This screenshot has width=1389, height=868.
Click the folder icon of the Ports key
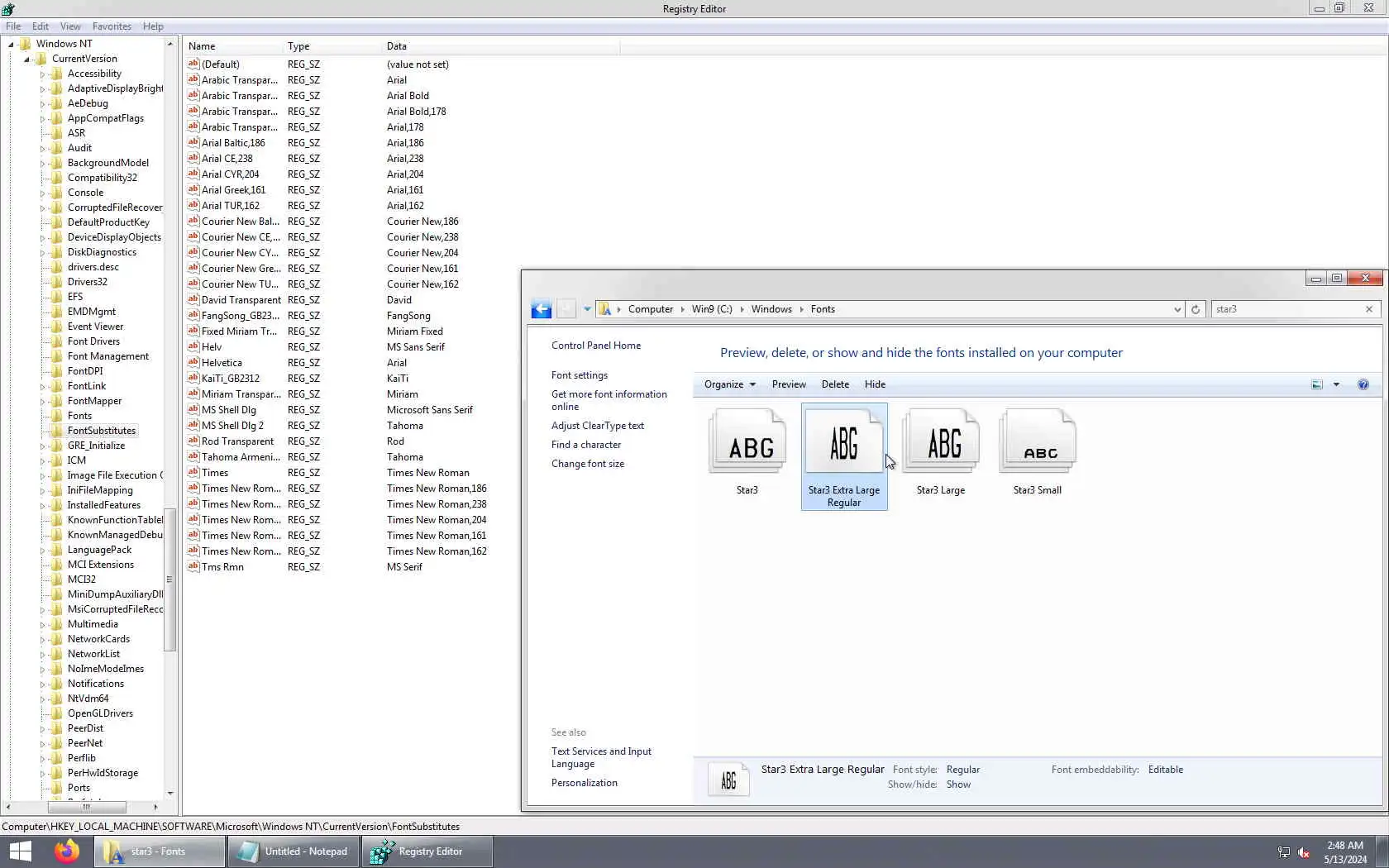pyautogui.click(x=56, y=788)
